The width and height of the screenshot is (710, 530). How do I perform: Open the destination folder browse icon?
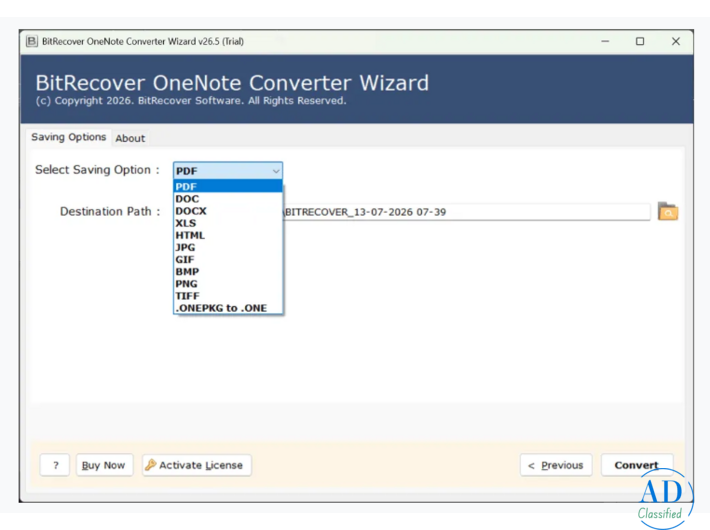coord(668,212)
